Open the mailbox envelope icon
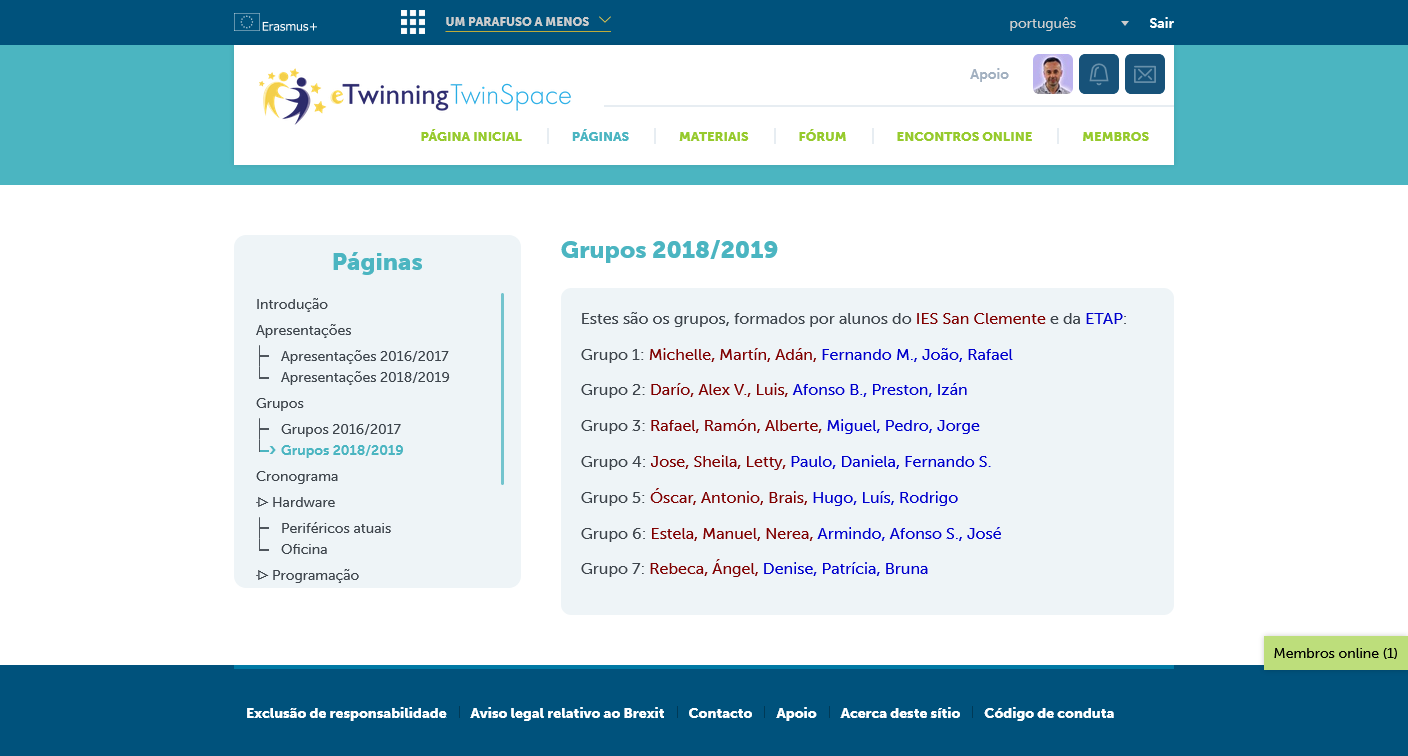Screen dimensions: 1408x756 1145,74
